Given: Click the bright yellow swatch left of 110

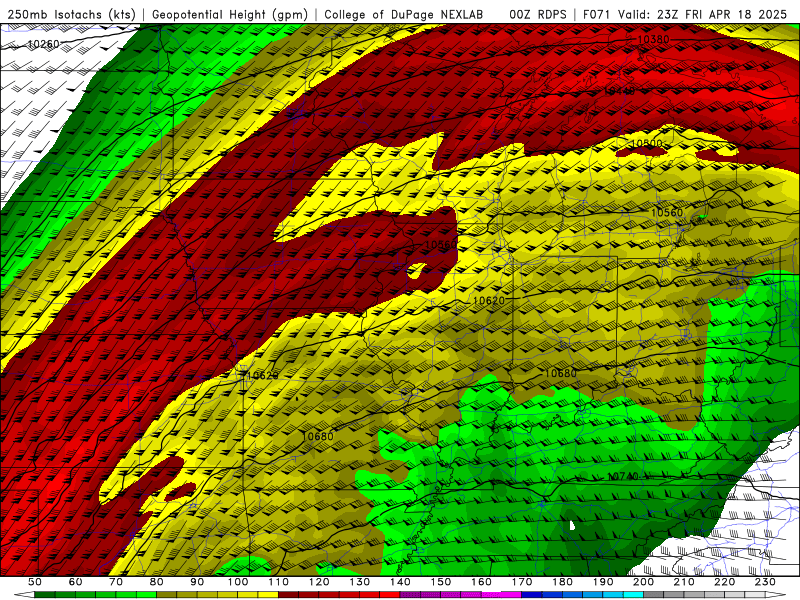Looking at the screenshot, I should pyautogui.click(x=268, y=595).
